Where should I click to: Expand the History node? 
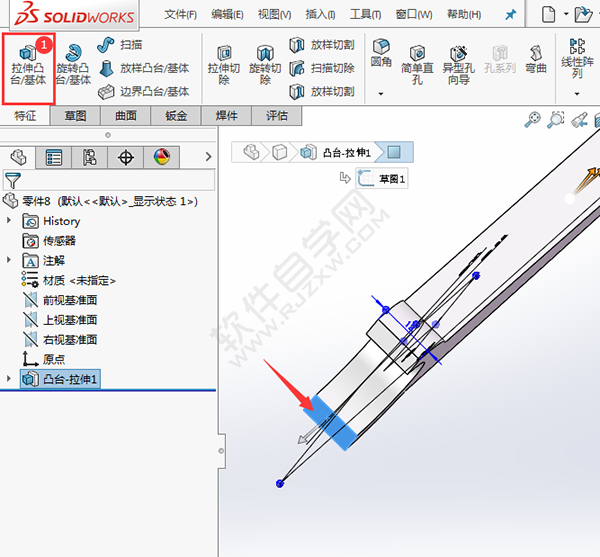[x=9, y=221]
